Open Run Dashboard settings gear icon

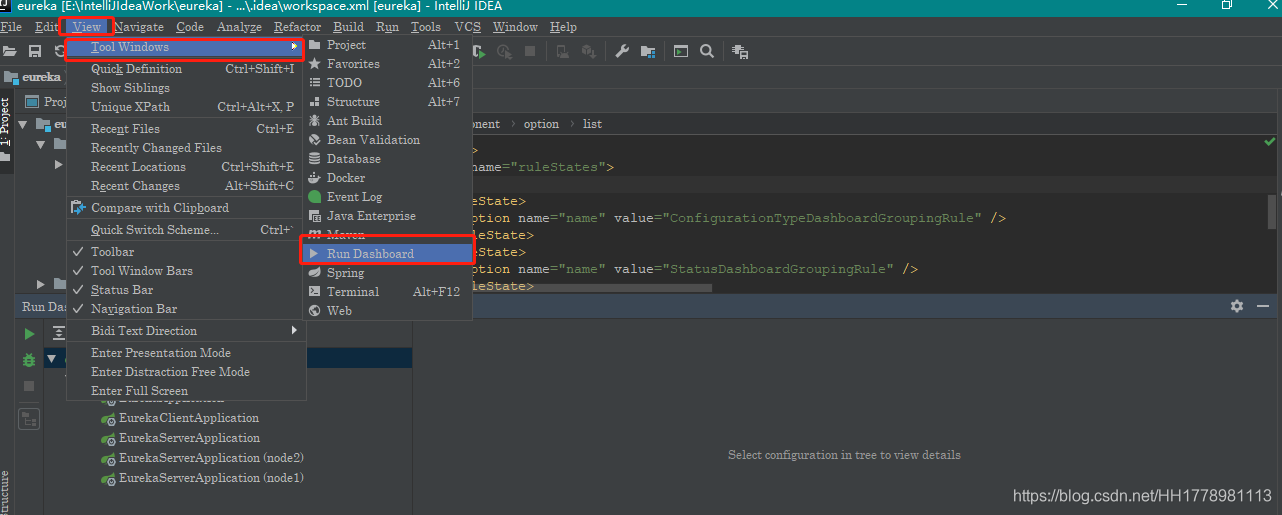(x=1237, y=306)
